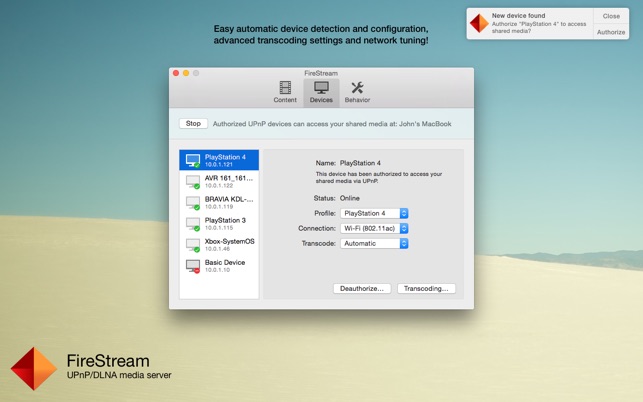Click the Xbox-SystemOS device icon
The height and width of the screenshot is (402, 643).
193,245
